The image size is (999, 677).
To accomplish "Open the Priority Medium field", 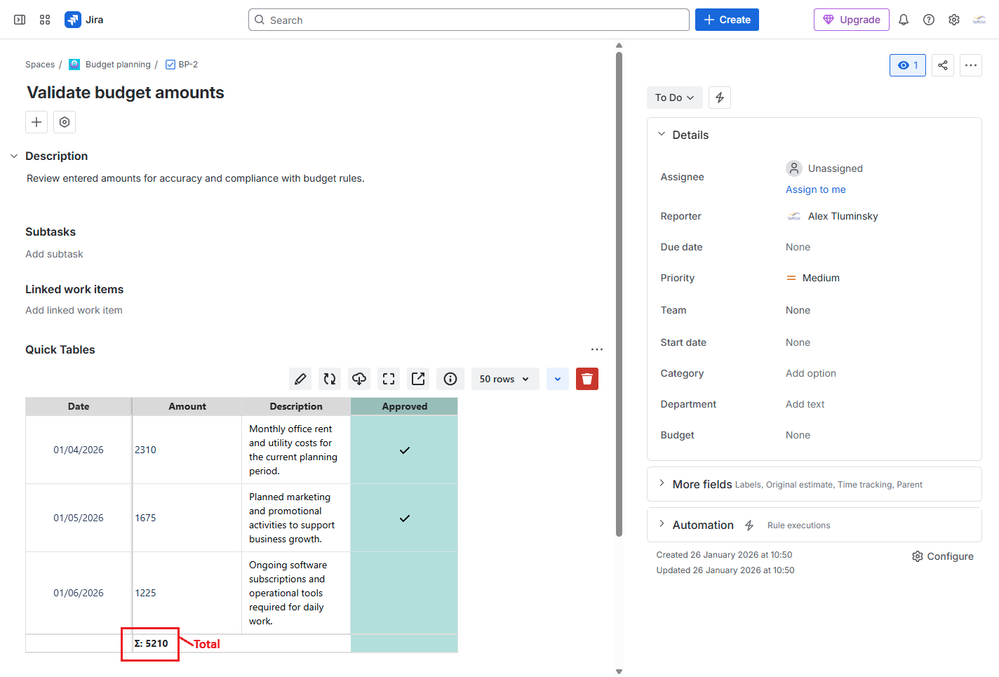I will (814, 278).
